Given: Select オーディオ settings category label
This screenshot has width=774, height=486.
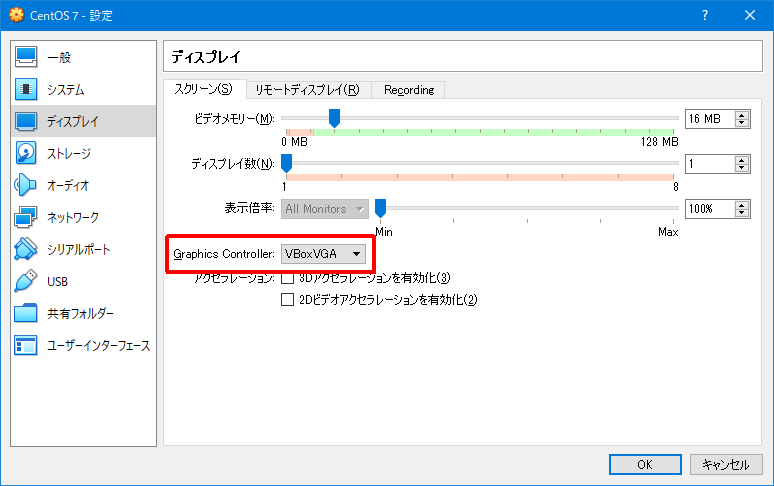Looking at the screenshot, I should [68, 186].
